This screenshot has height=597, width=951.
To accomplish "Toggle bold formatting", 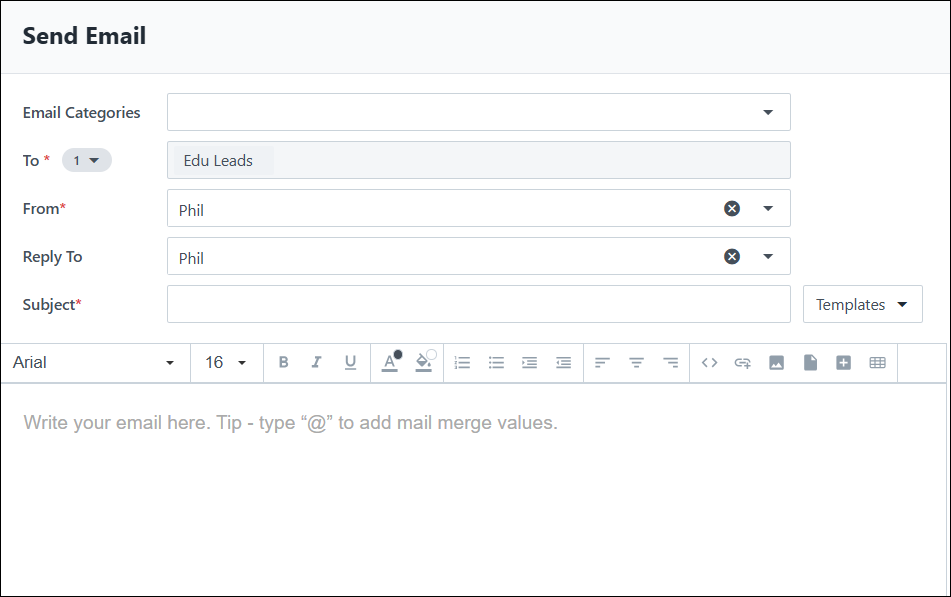I will point(283,362).
